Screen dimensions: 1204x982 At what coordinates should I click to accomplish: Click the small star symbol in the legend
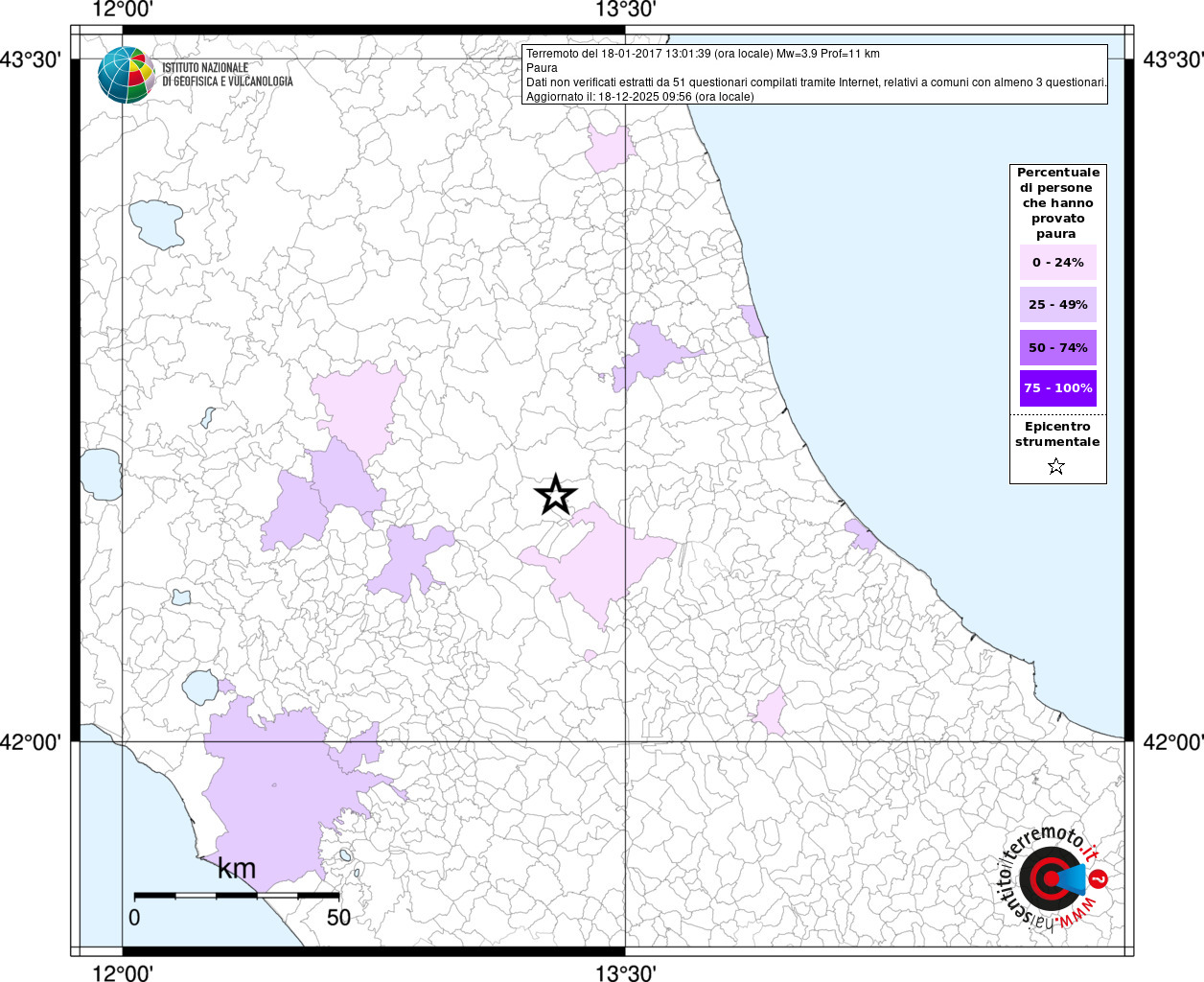click(1056, 467)
